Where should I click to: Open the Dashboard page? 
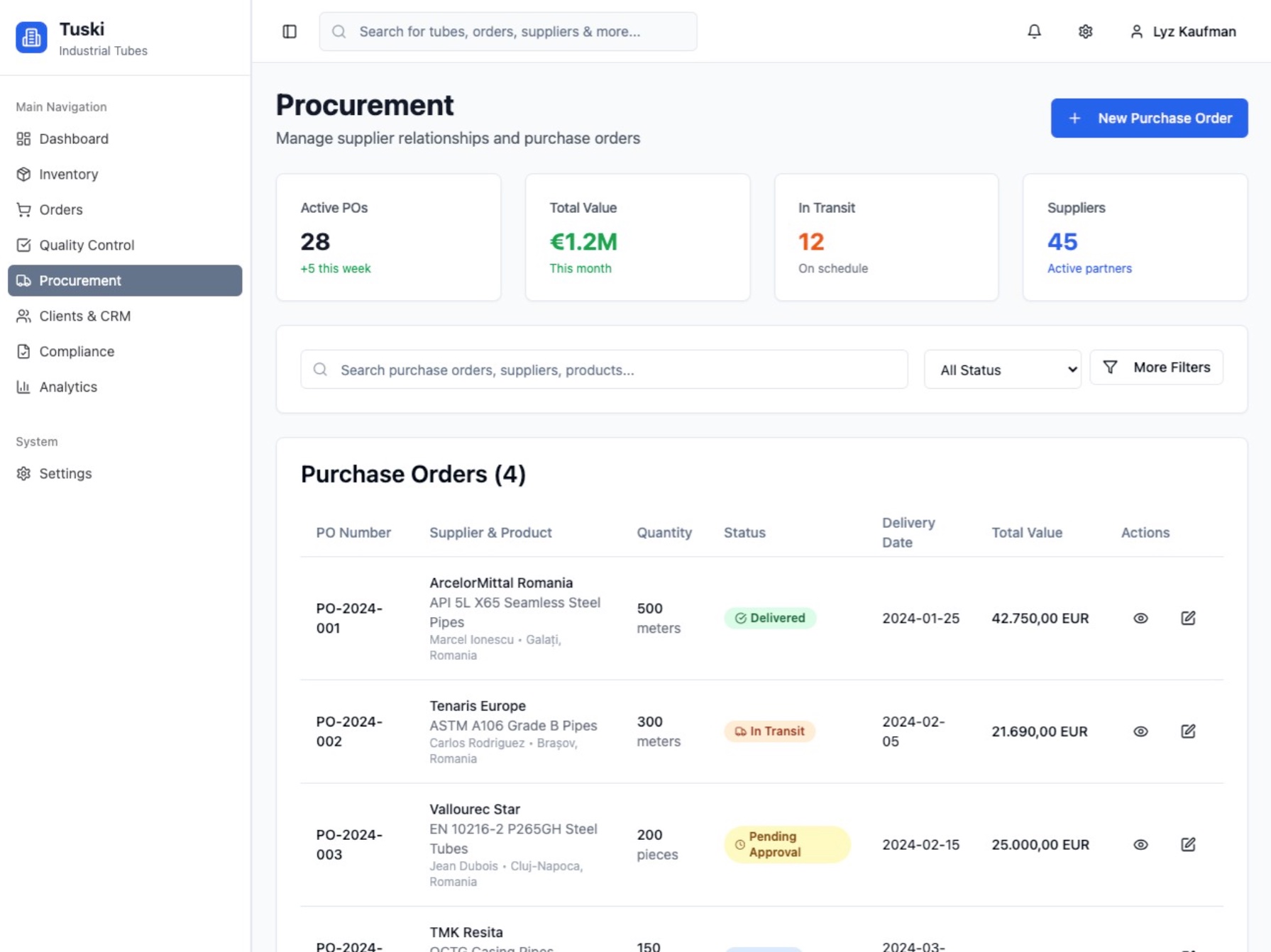coord(125,138)
